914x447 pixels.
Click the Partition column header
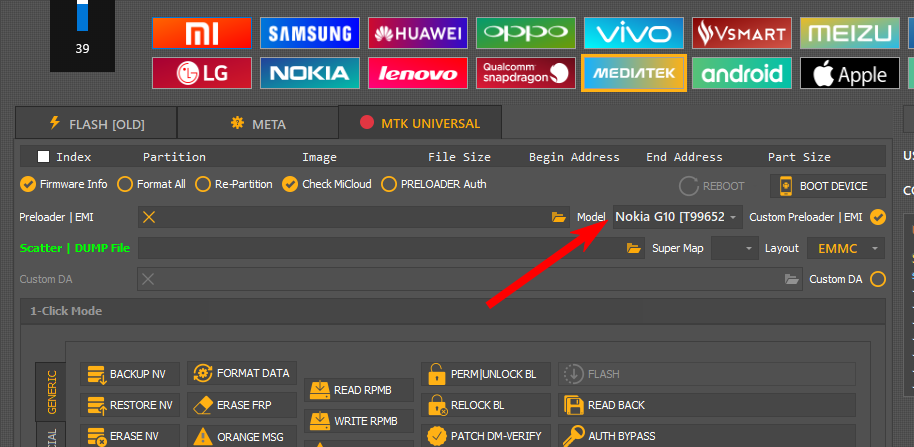tap(174, 157)
